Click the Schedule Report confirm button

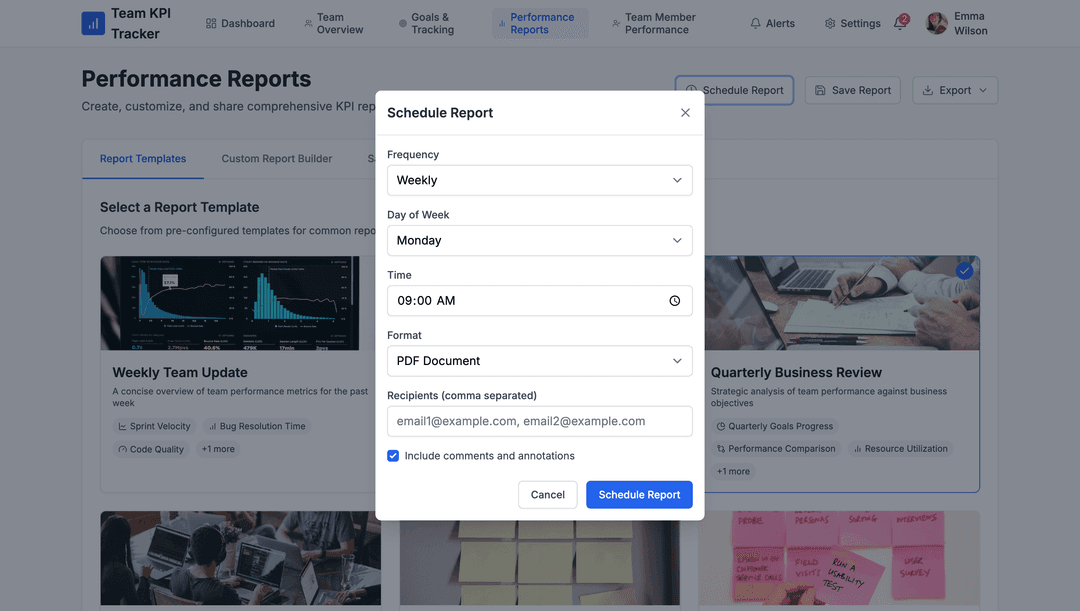tap(639, 494)
